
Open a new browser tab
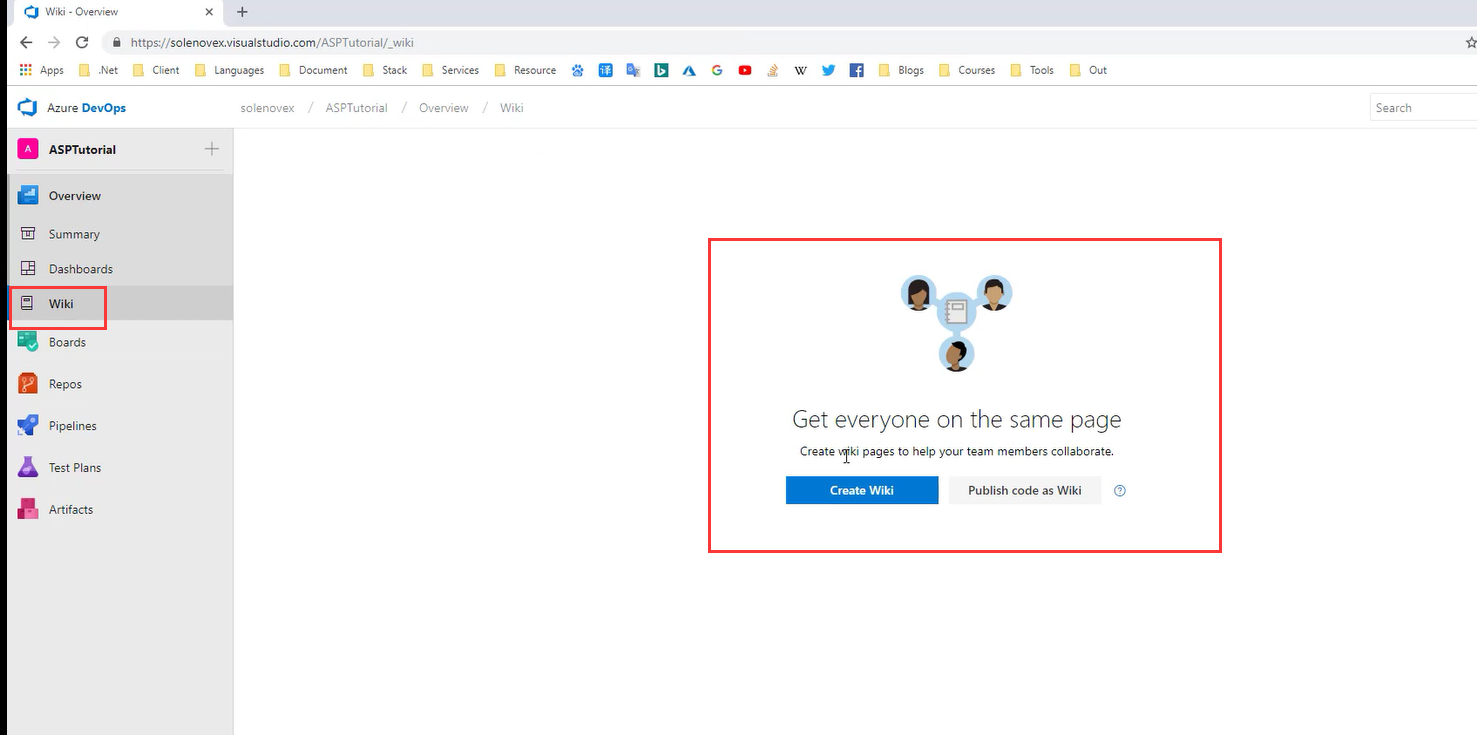click(242, 12)
